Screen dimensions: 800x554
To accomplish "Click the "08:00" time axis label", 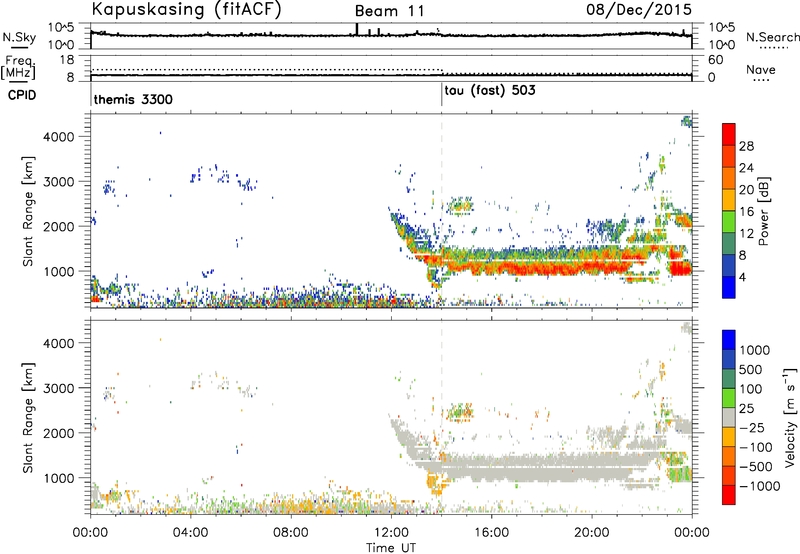I will [x=291, y=533].
